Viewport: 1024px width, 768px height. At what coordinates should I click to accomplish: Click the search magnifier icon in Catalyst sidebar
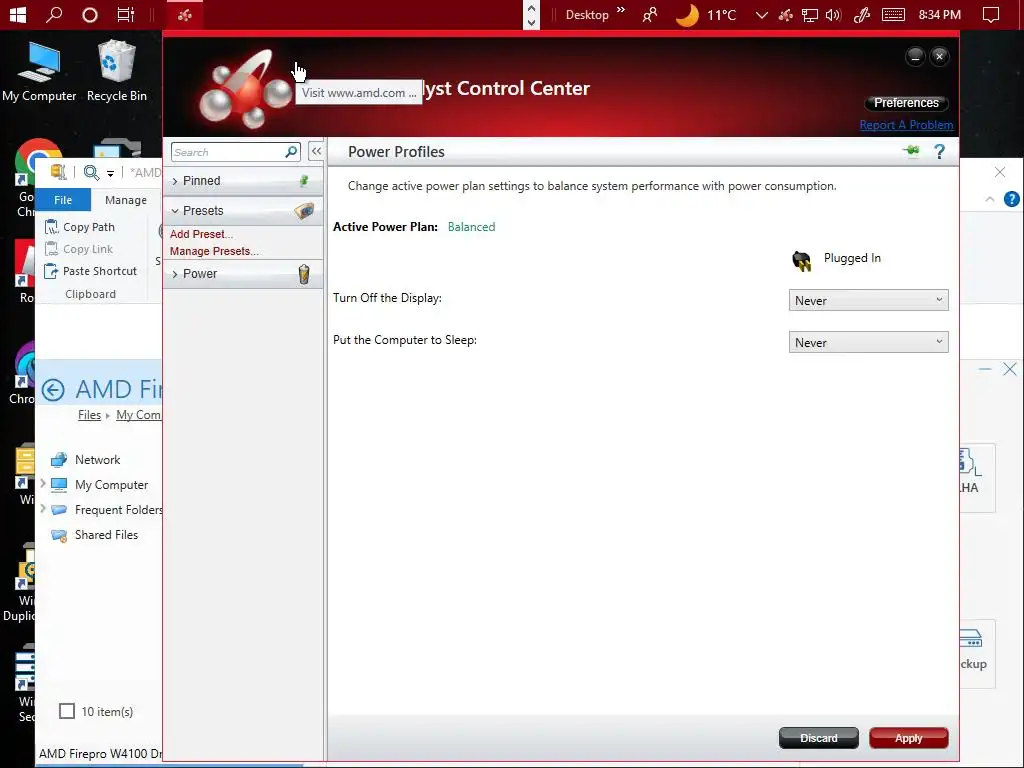tap(291, 152)
